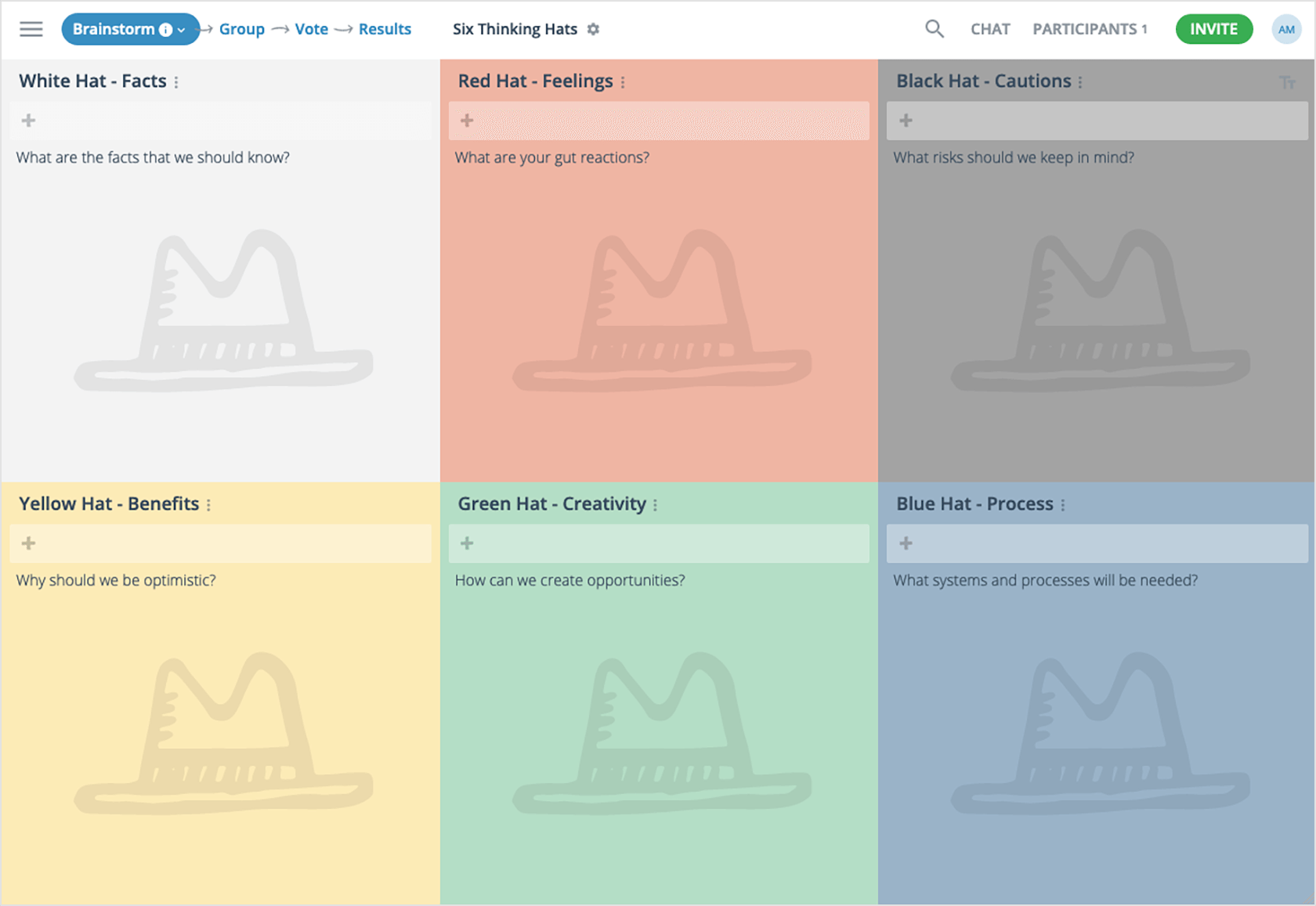
Task: Open the CHAT panel
Action: [x=990, y=29]
